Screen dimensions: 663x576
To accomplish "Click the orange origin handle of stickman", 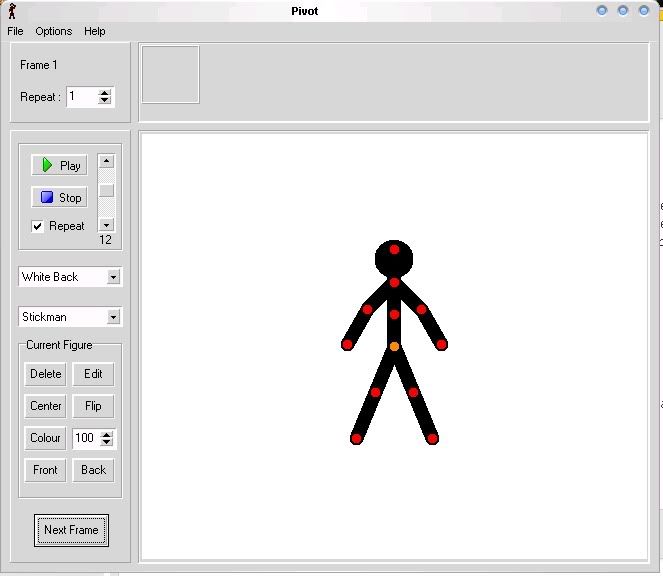I will pos(394,346).
